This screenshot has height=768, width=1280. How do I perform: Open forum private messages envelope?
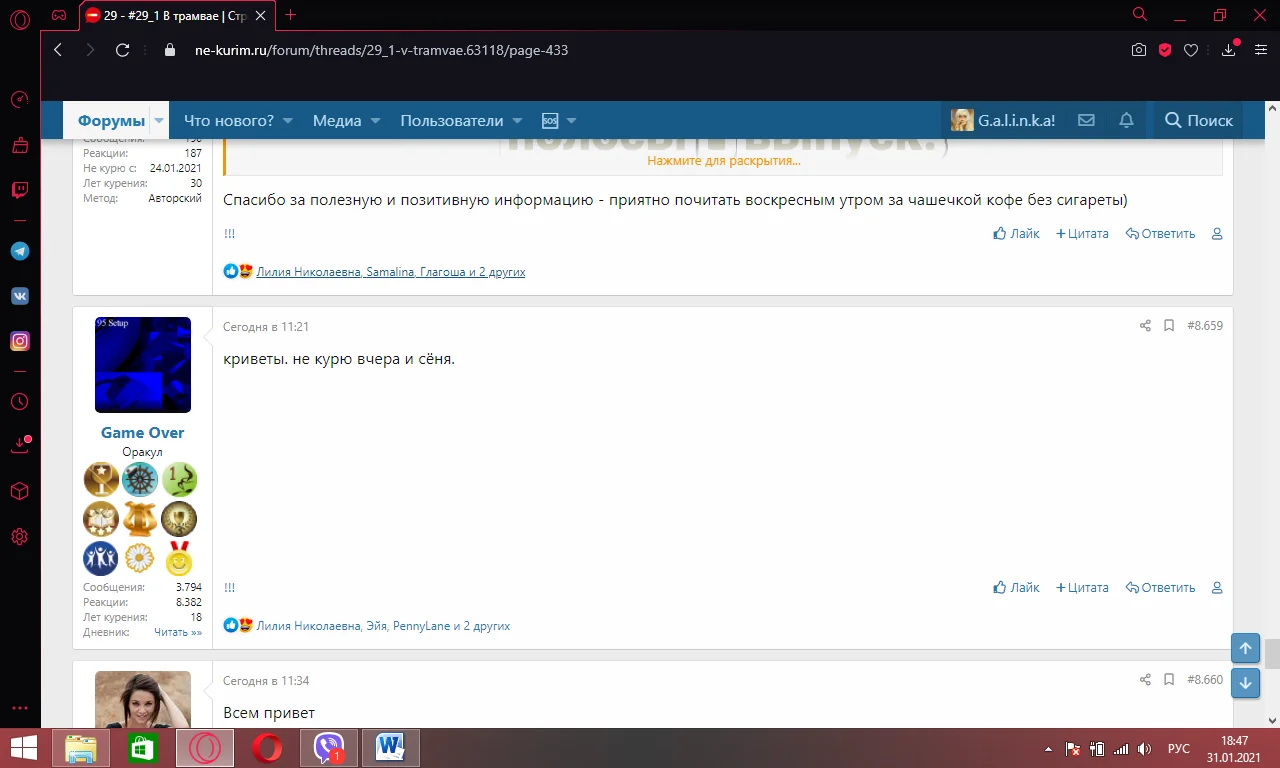(x=1086, y=120)
